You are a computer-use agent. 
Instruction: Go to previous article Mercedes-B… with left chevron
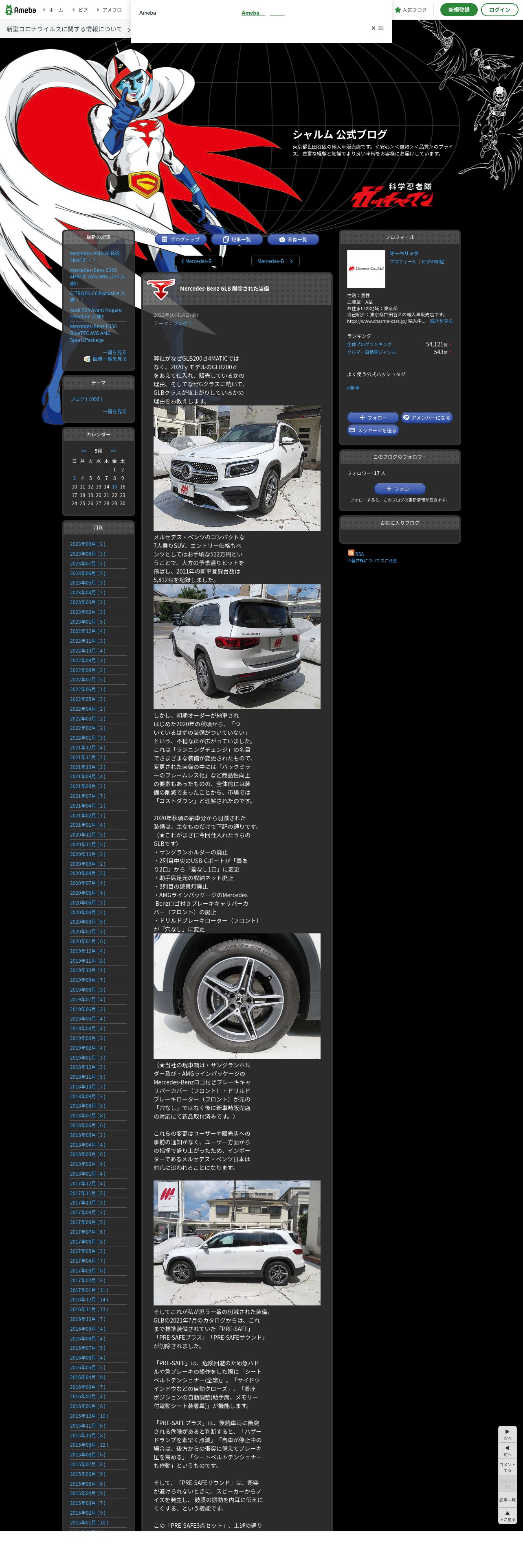[198, 261]
